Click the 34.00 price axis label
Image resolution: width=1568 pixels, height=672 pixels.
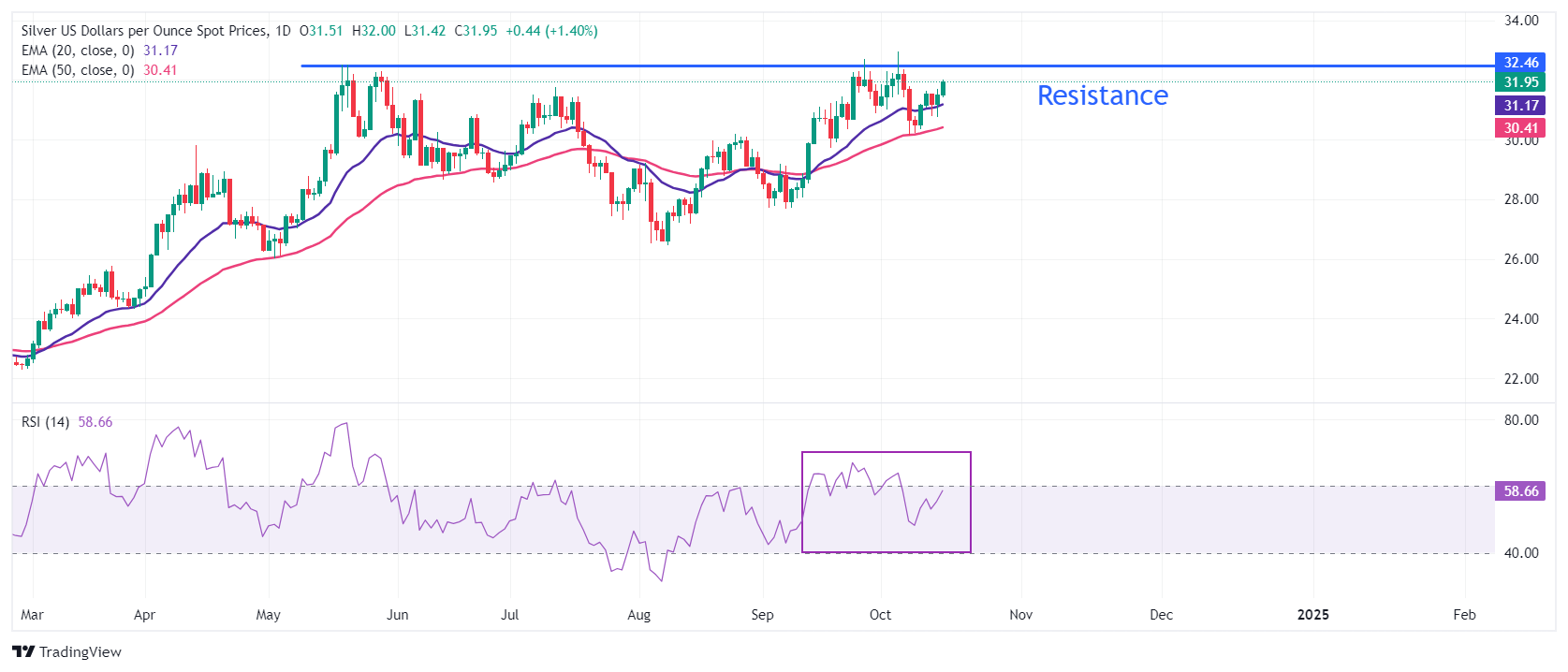[x=1521, y=21]
